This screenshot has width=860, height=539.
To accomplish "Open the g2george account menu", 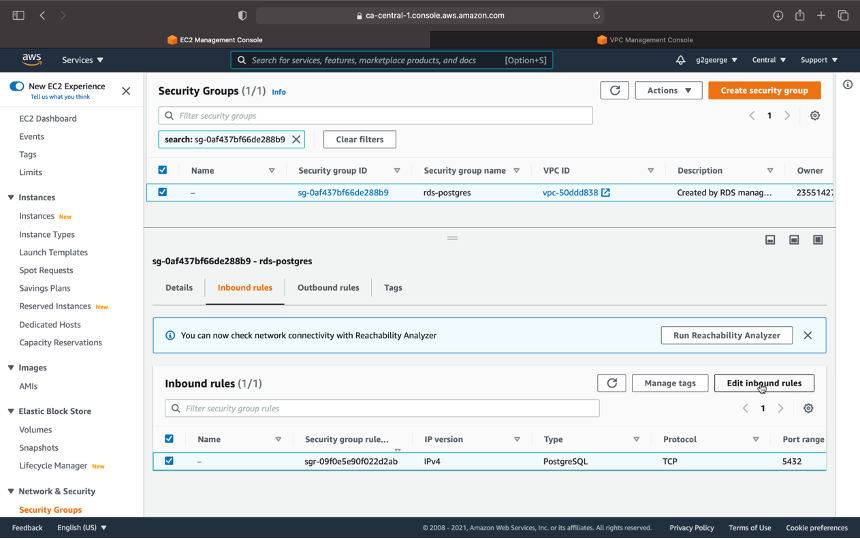I will (716, 60).
